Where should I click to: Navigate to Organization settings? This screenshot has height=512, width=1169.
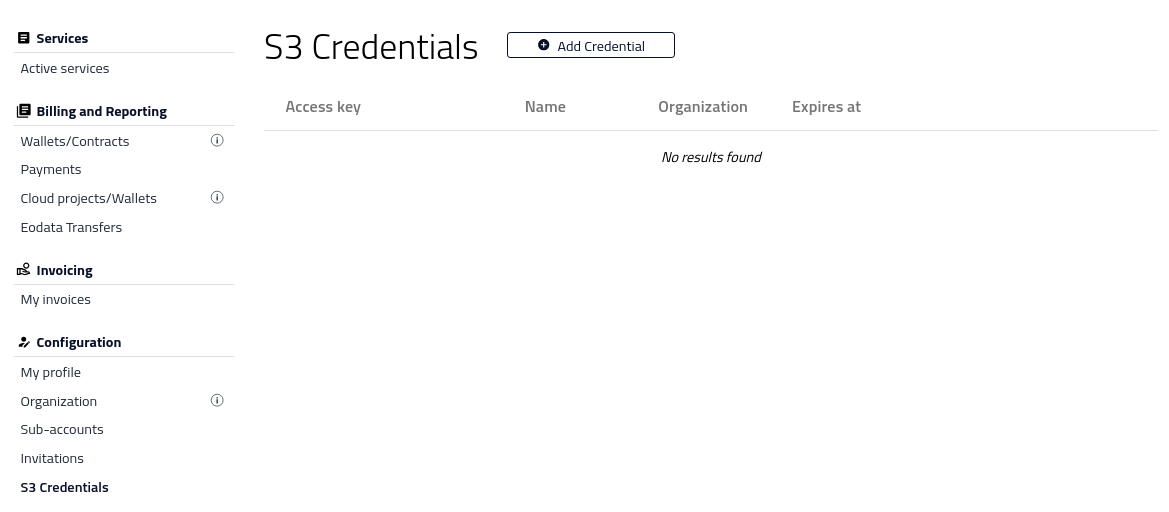pos(59,402)
